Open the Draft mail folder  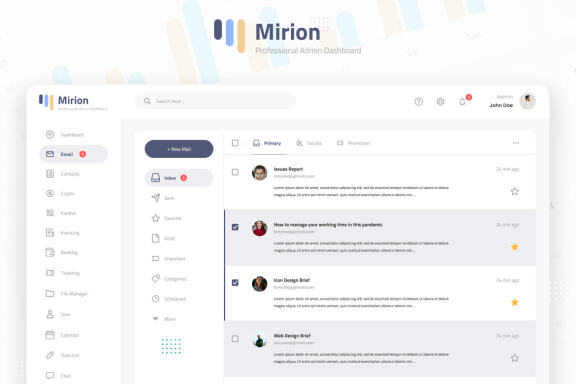[163, 238]
